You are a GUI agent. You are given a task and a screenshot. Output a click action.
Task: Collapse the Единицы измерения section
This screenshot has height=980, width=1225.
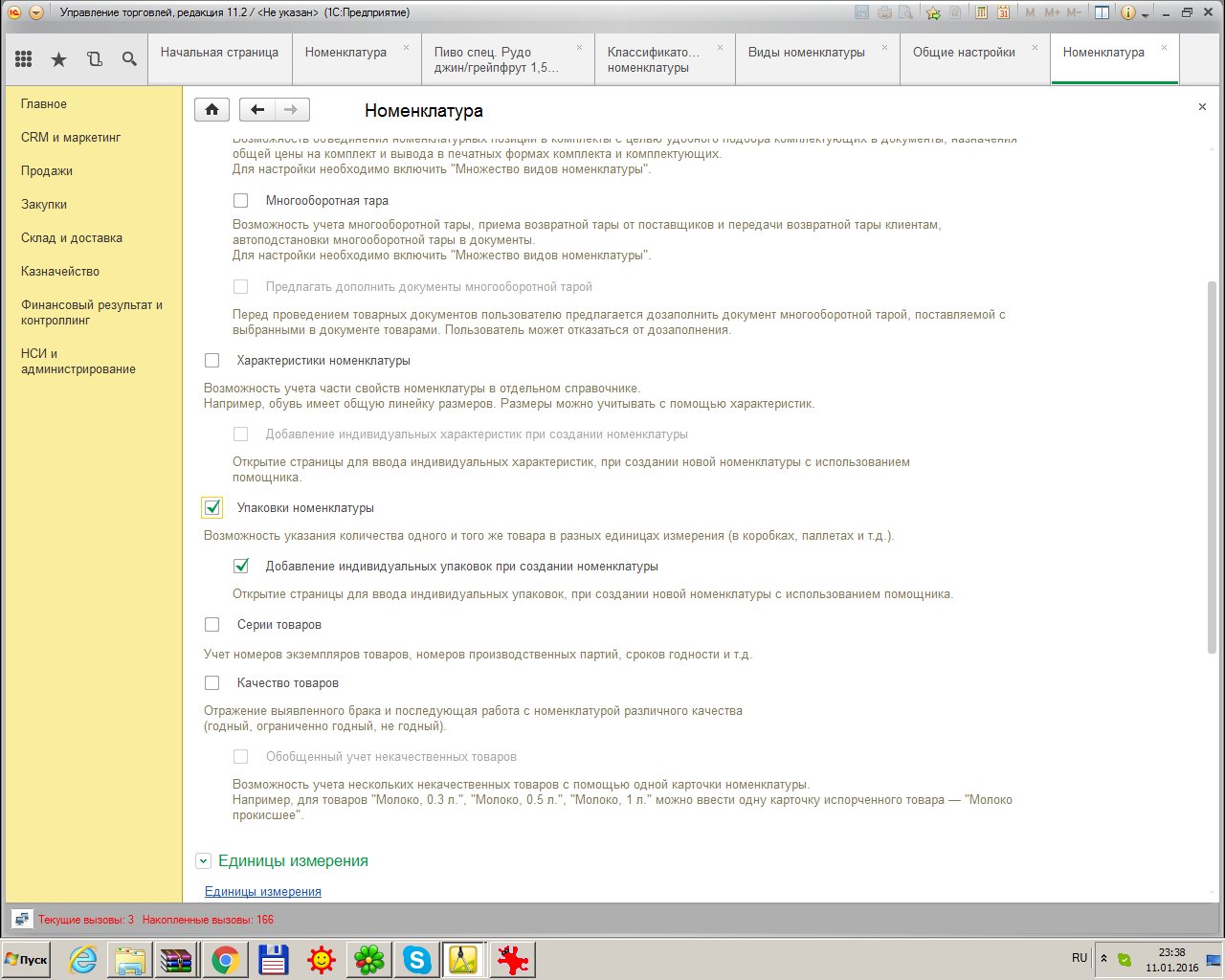click(203, 861)
